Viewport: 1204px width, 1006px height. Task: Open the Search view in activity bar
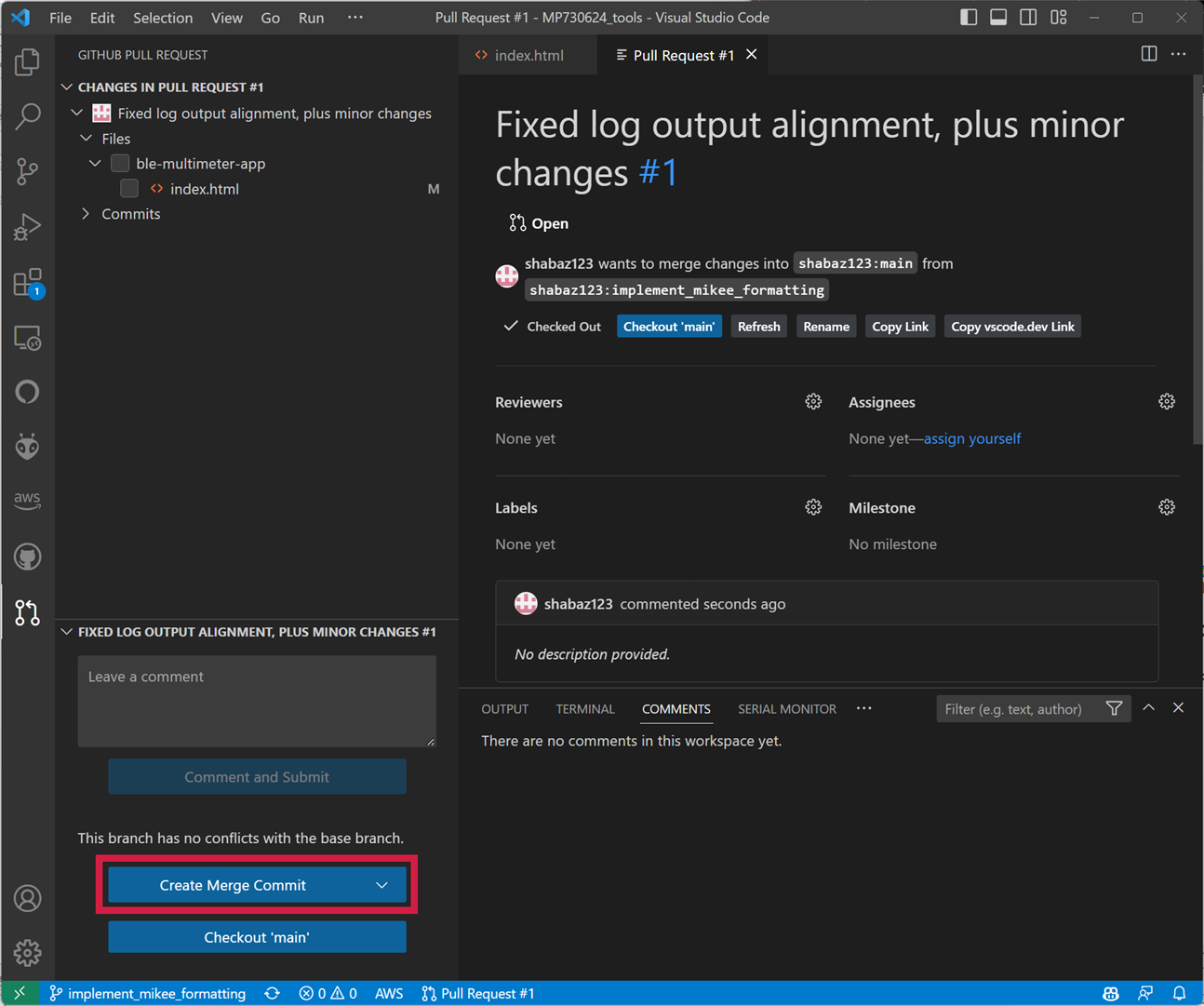[28, 116]
